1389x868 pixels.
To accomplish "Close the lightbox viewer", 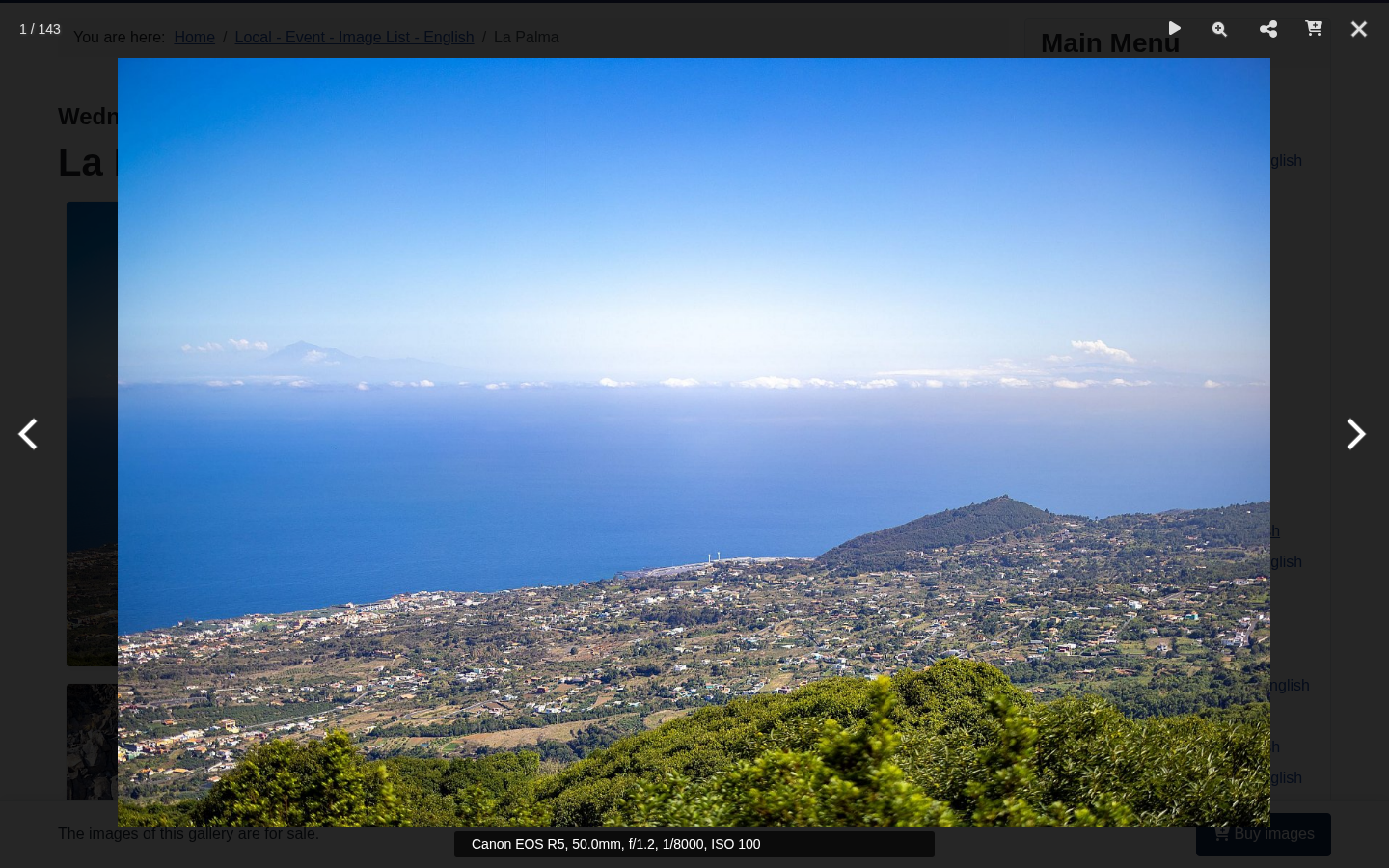I will click(1359, 29).
